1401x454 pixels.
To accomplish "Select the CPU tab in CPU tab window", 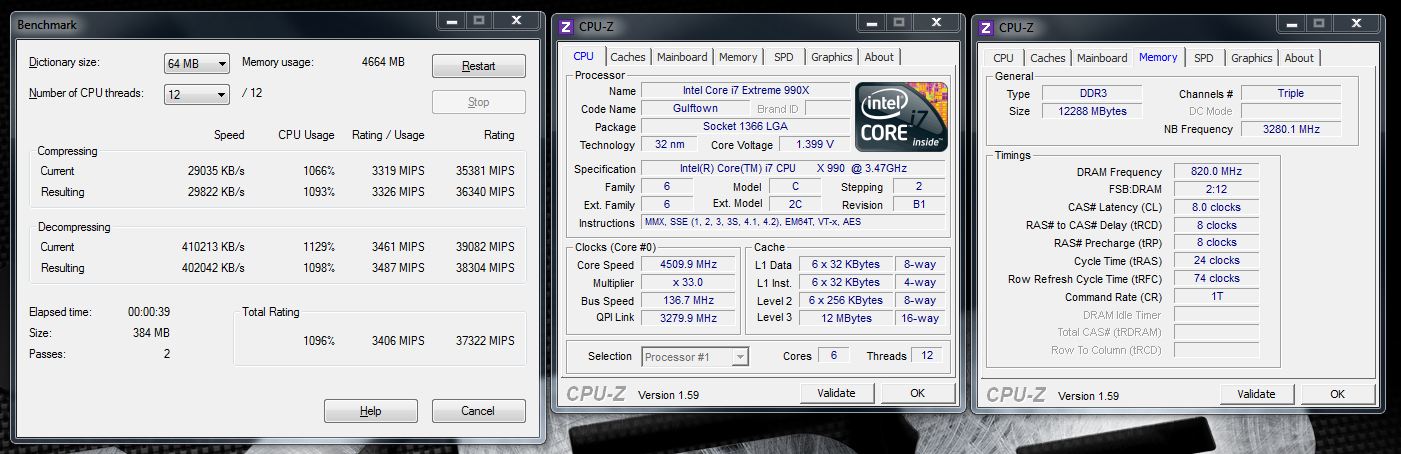I will pyautogui.click(x=584, y=56).
